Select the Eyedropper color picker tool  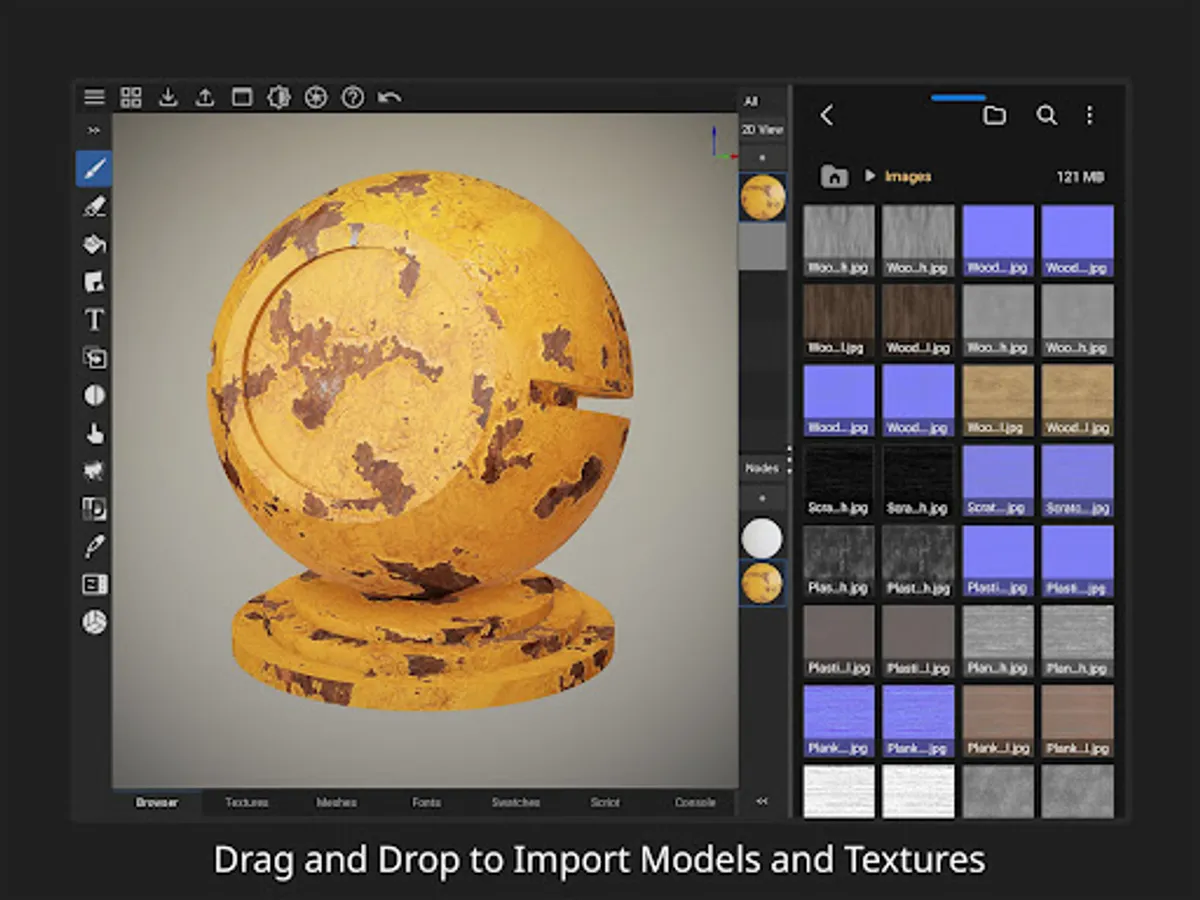[94, 546]
